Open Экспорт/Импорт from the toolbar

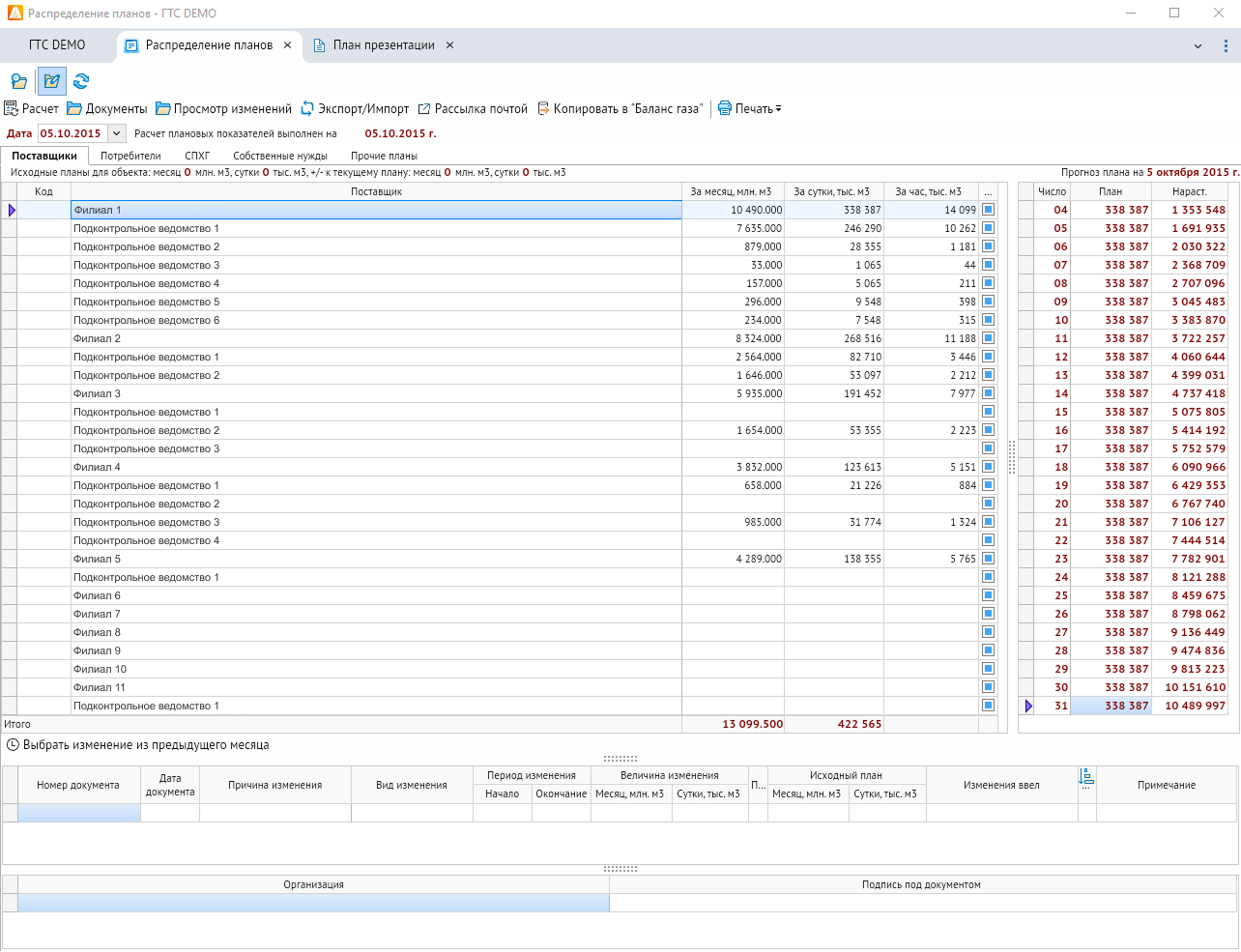[x=355, y=108]
